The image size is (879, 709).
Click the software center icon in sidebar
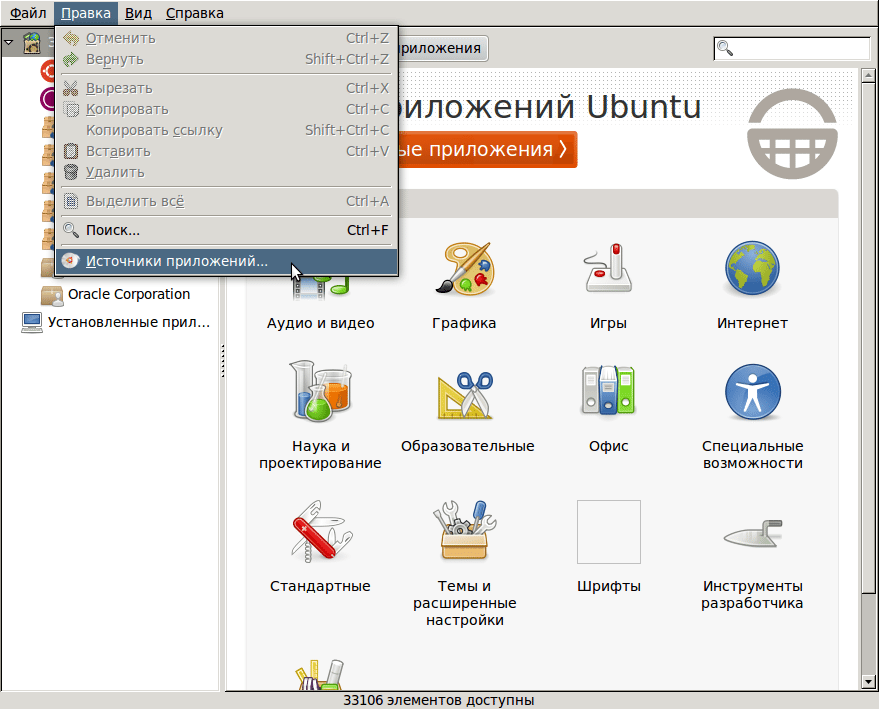tap(32, 42)
